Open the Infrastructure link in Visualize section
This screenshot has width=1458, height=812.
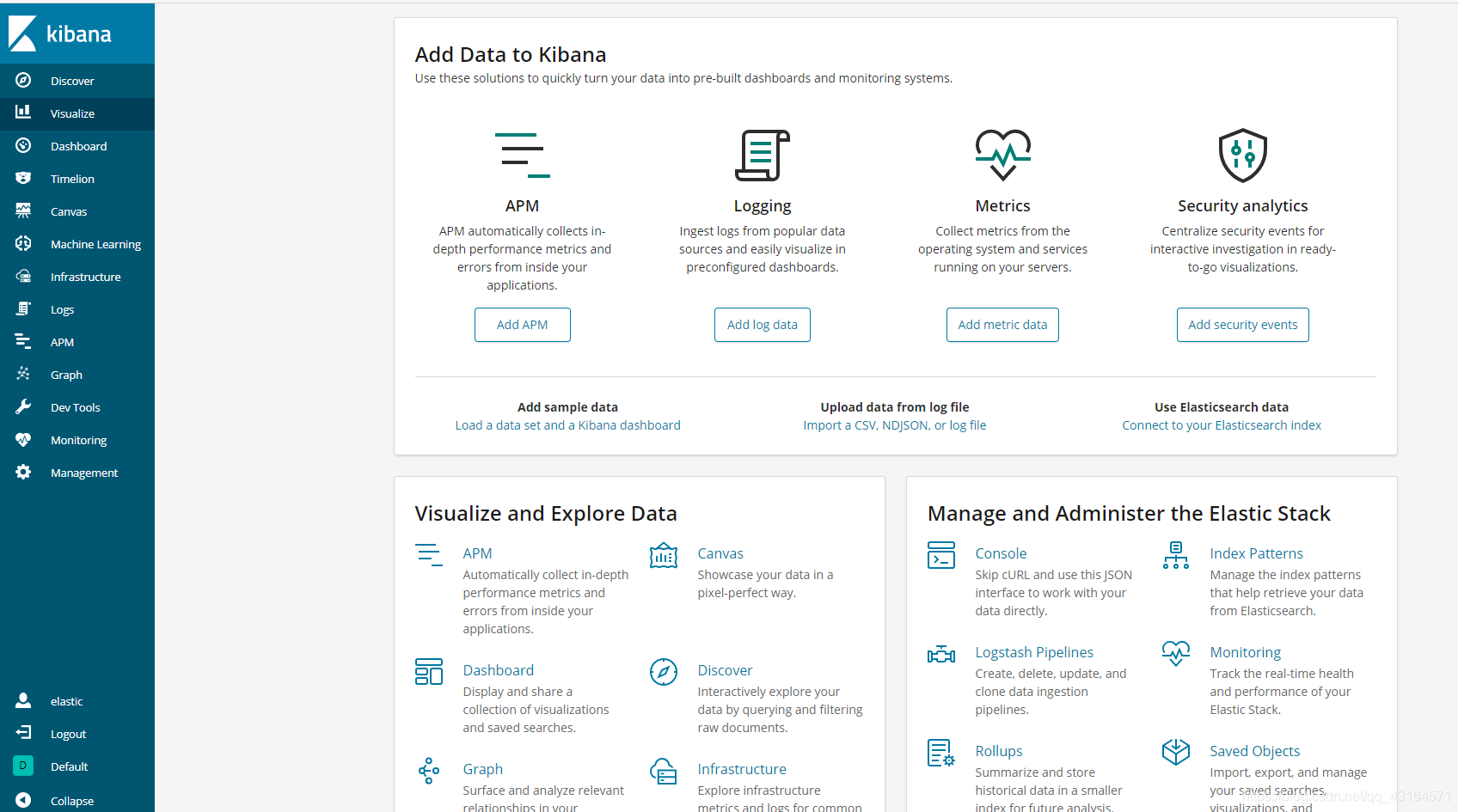click(x=742, y=769)
